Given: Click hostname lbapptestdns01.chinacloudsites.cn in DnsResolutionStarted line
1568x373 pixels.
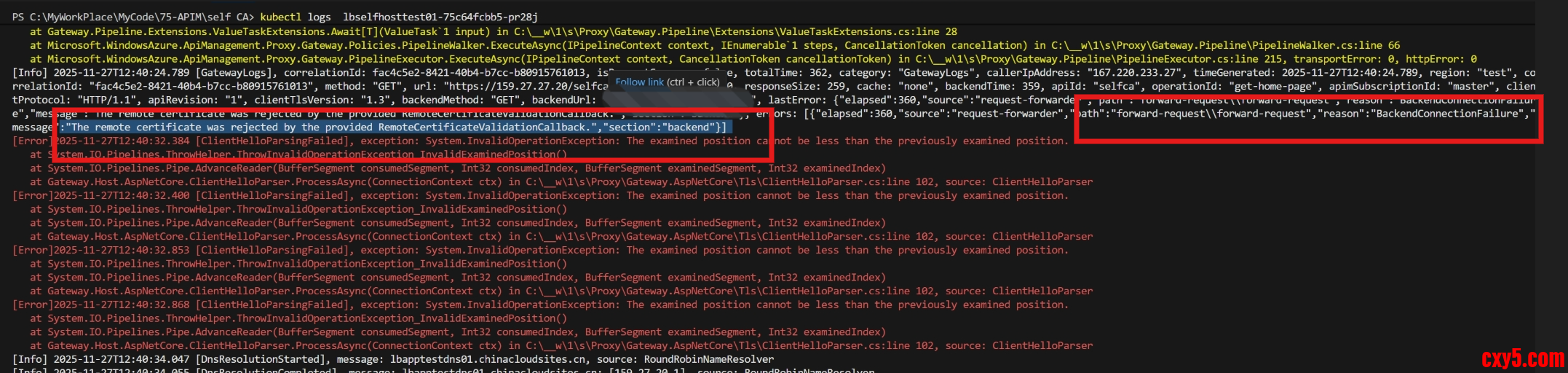Looking at the screenshot, I should (488, 359).
